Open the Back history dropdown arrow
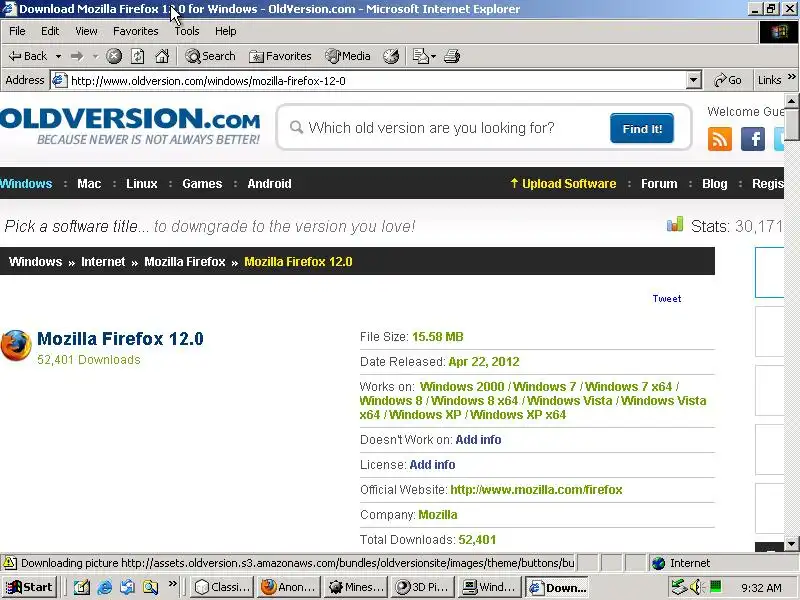This screenshot has width=800, height=600. coord(58,56)
